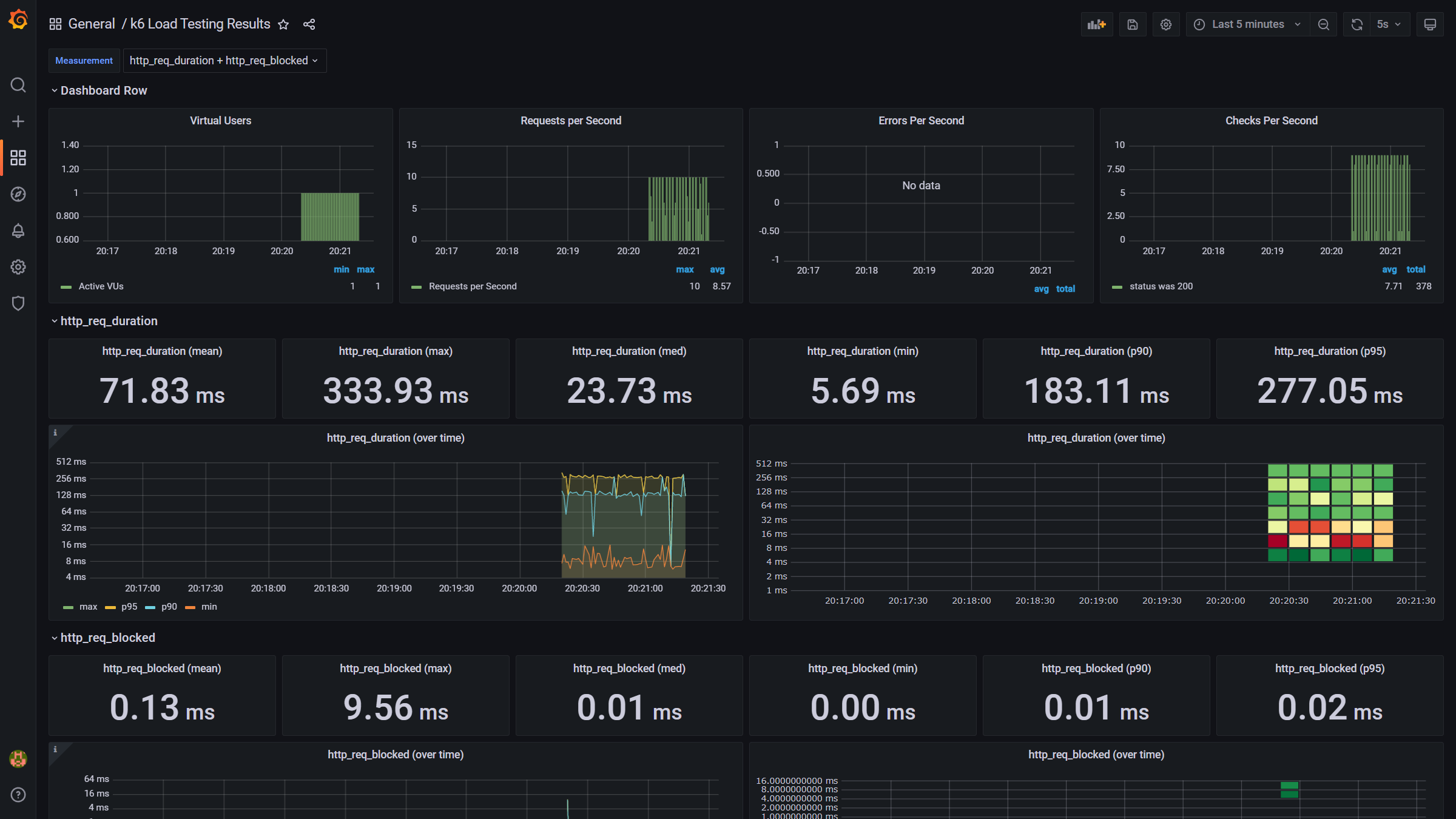The height and width of the screenshot is (819, 1456).
Task: Hide the Active VUs series in the legend
Action: click(101, 286)
